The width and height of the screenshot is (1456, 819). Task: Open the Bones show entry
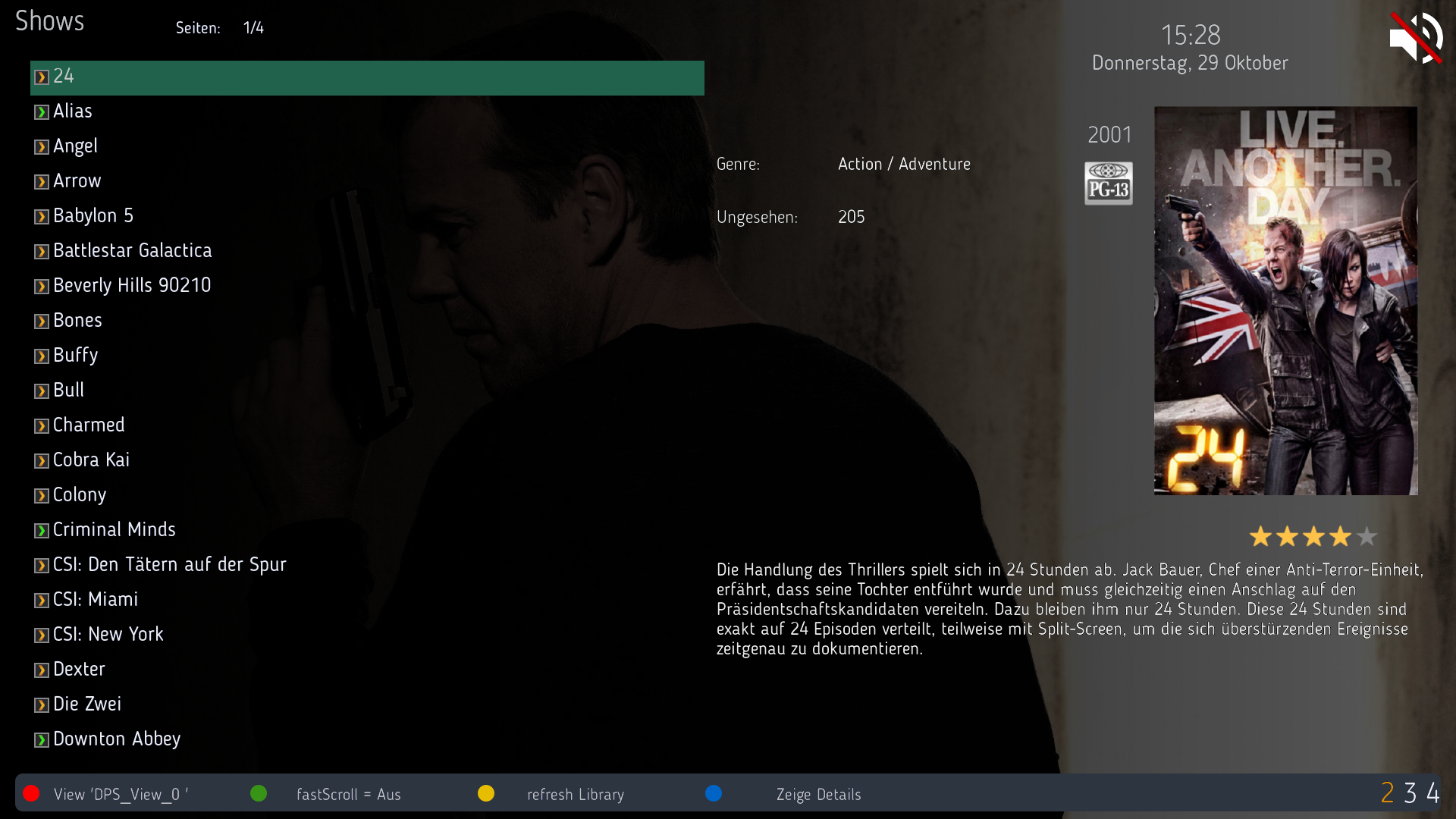(x=367, y=321)
